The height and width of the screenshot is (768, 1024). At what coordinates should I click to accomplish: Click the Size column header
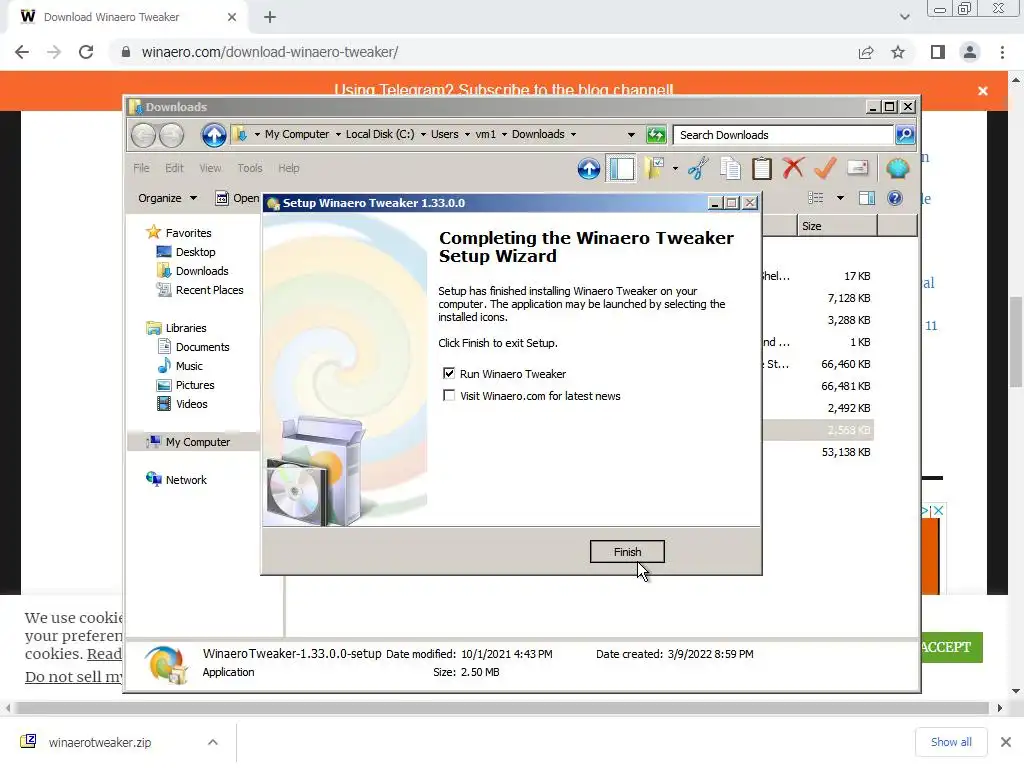coord(837,226)
